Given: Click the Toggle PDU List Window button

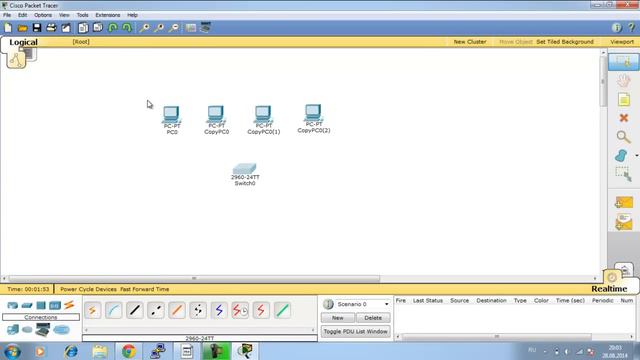Looking at the screenshot, I should [356, 331].
